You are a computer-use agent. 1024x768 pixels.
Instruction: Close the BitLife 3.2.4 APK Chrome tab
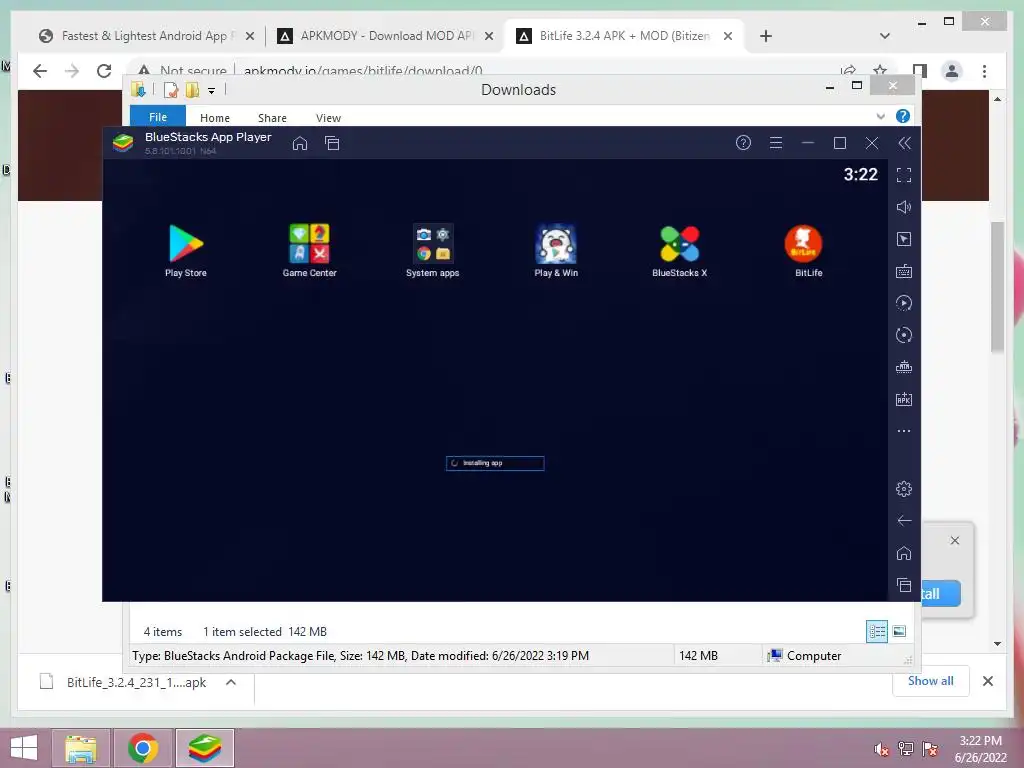(x=728, y=37)
